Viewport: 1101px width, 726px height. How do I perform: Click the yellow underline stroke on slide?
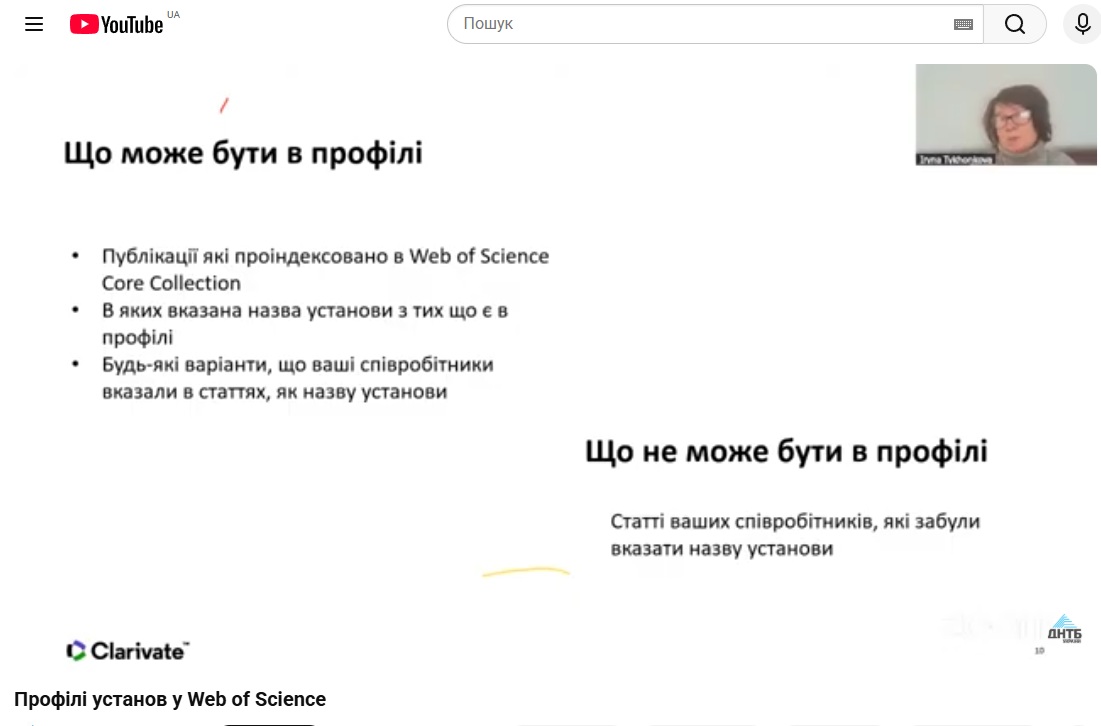point(526,573)
